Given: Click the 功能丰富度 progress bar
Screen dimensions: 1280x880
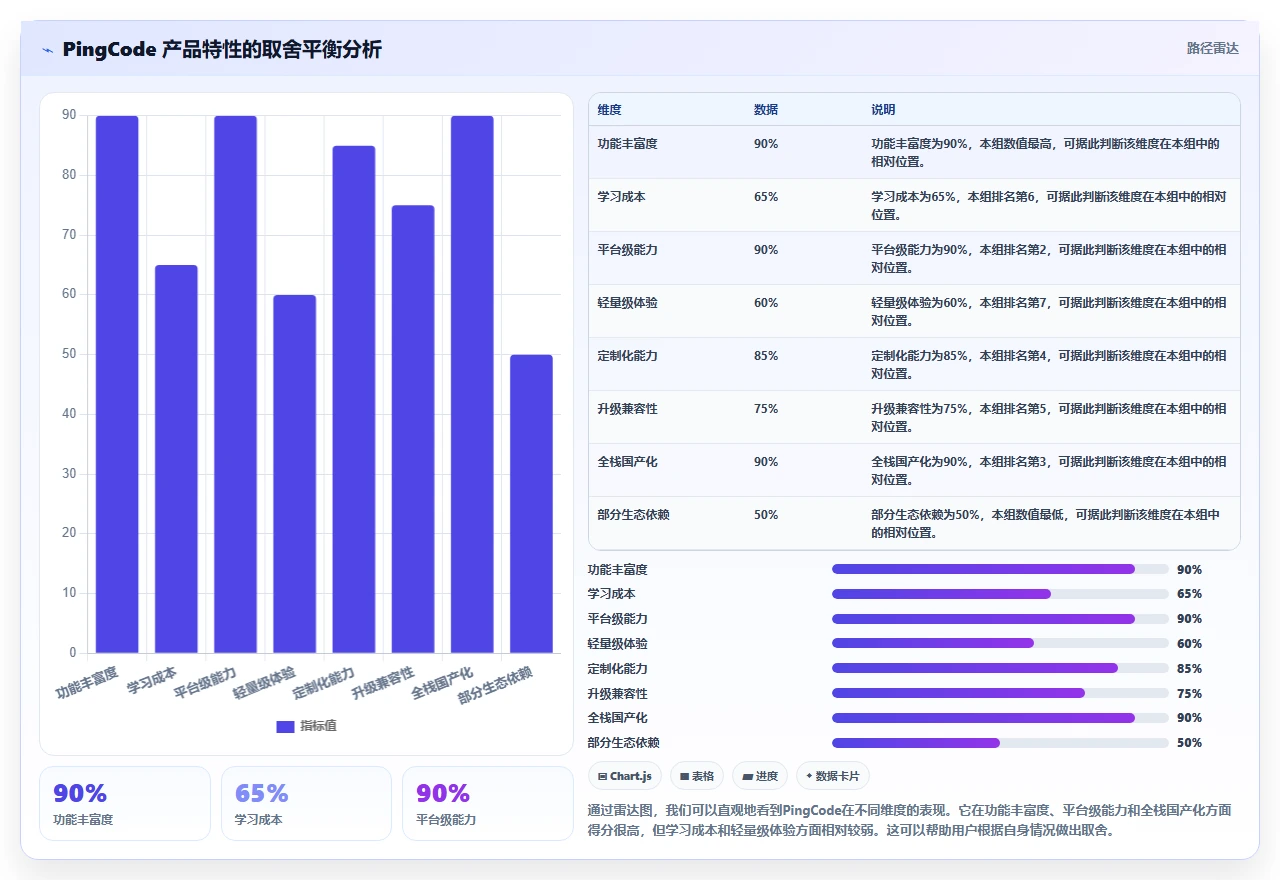Looking at the screenshot, I should pyautogui.click(x=1000, y=569).
